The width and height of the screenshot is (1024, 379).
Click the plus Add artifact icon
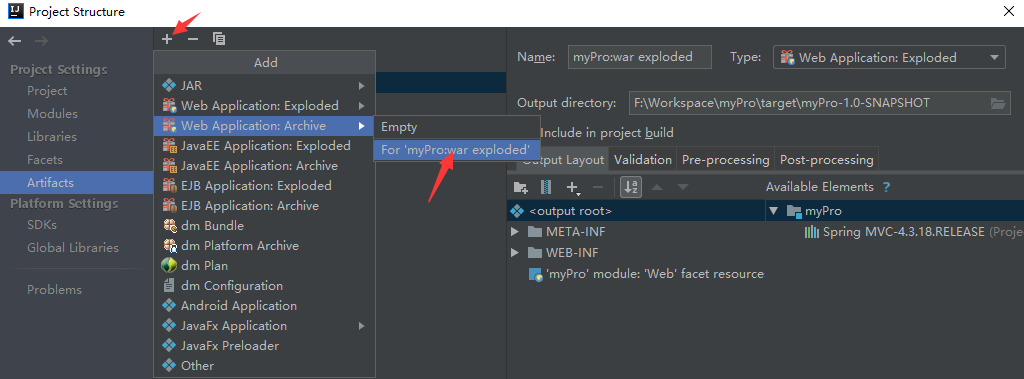pyautogui.click(x=167, y=39)
